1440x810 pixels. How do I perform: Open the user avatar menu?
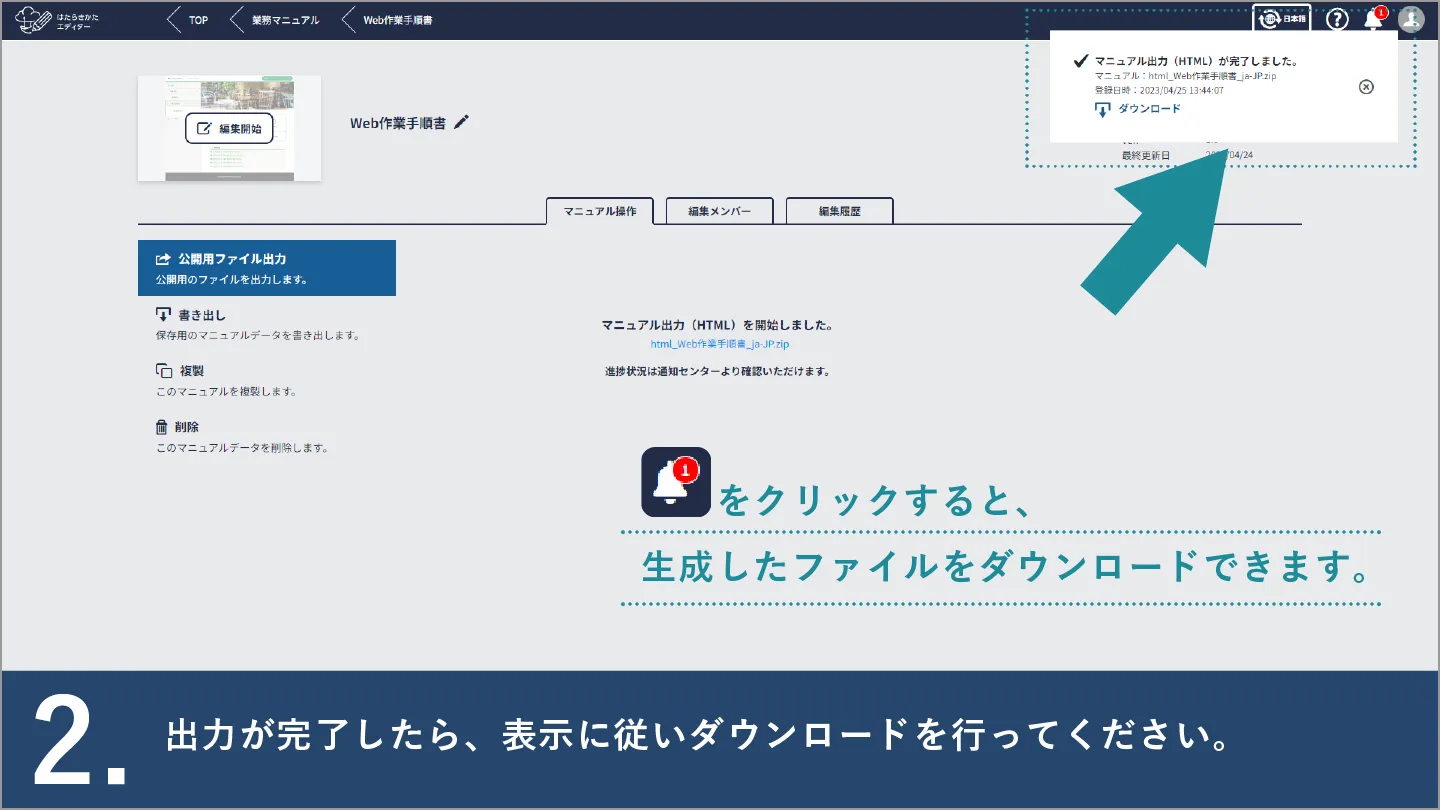click(1411, 19)
